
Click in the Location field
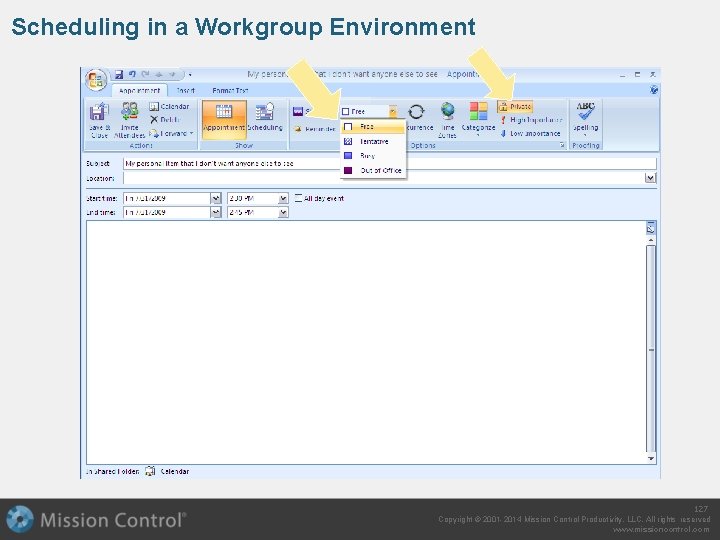coord(384,178)
